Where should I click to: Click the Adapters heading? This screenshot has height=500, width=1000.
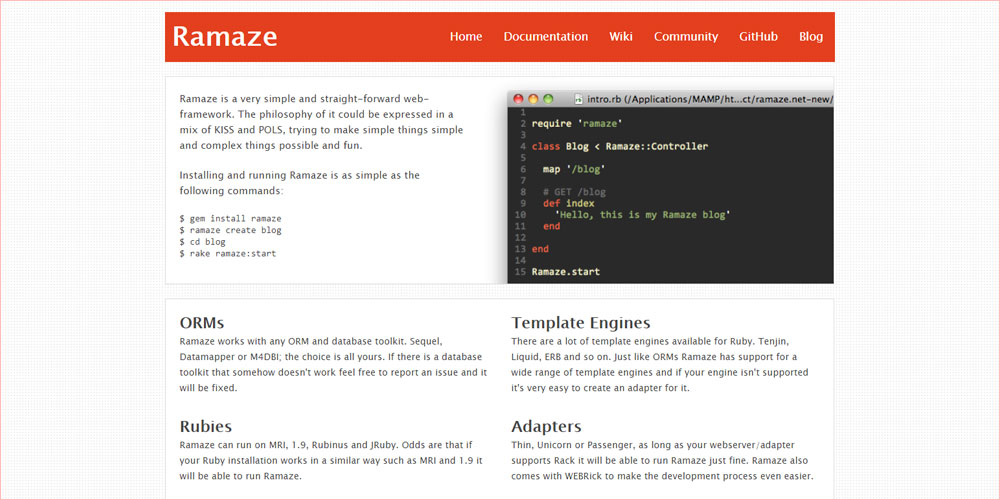point(546,426)
